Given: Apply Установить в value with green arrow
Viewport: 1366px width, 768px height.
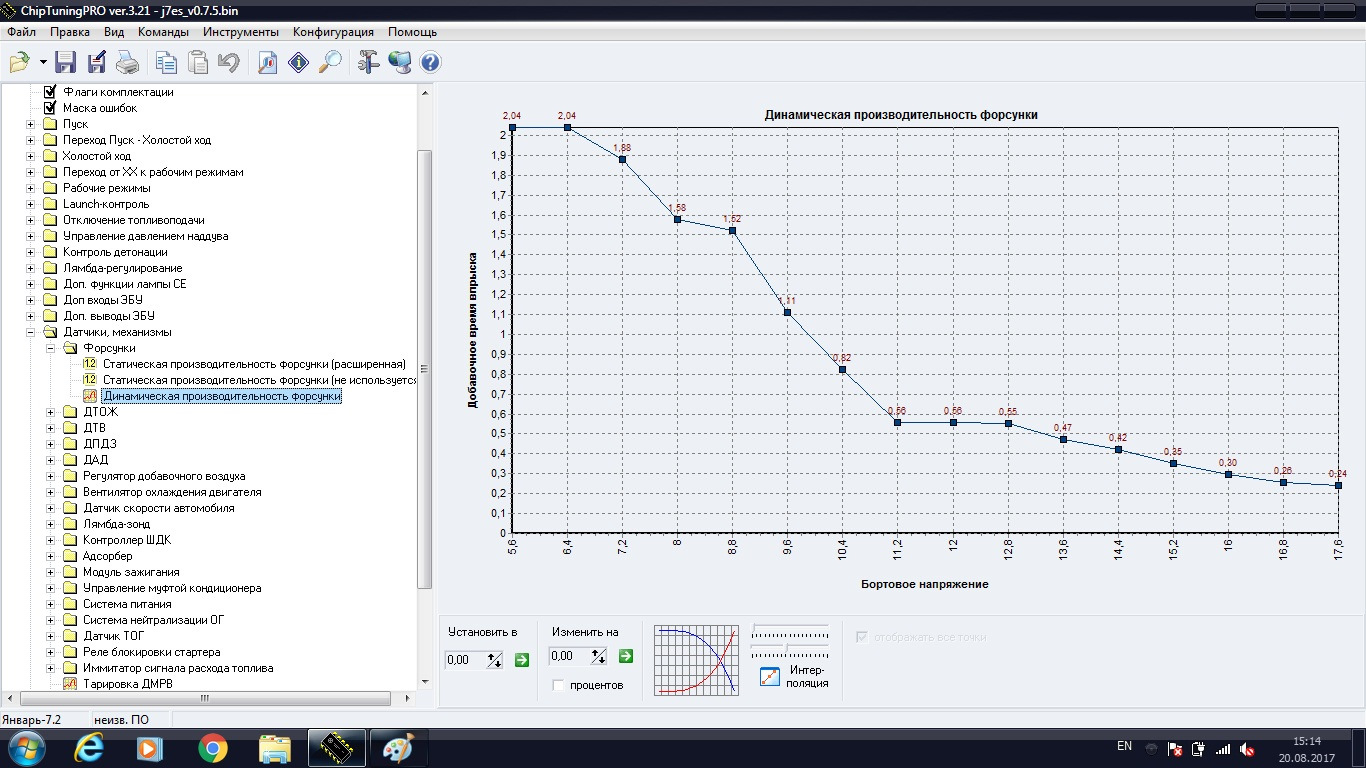Looking at the screenshot, I should click(x=521, y=659).
